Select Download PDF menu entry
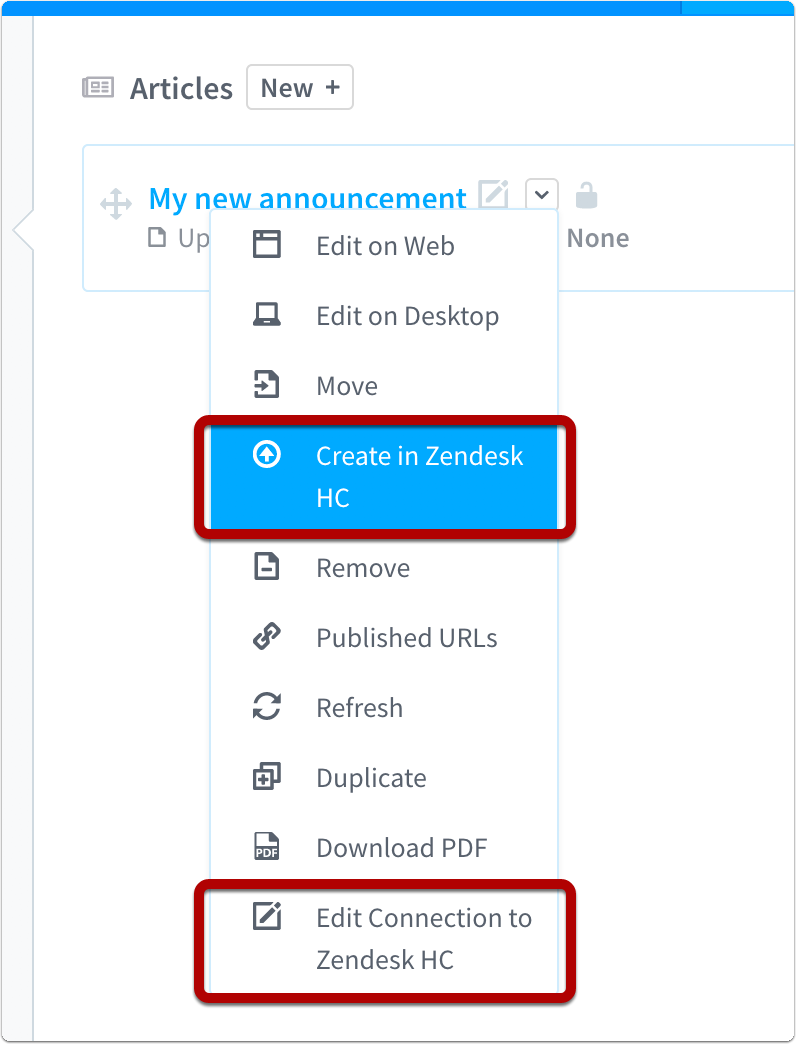 pyautogui.click(x=384, y=848)
